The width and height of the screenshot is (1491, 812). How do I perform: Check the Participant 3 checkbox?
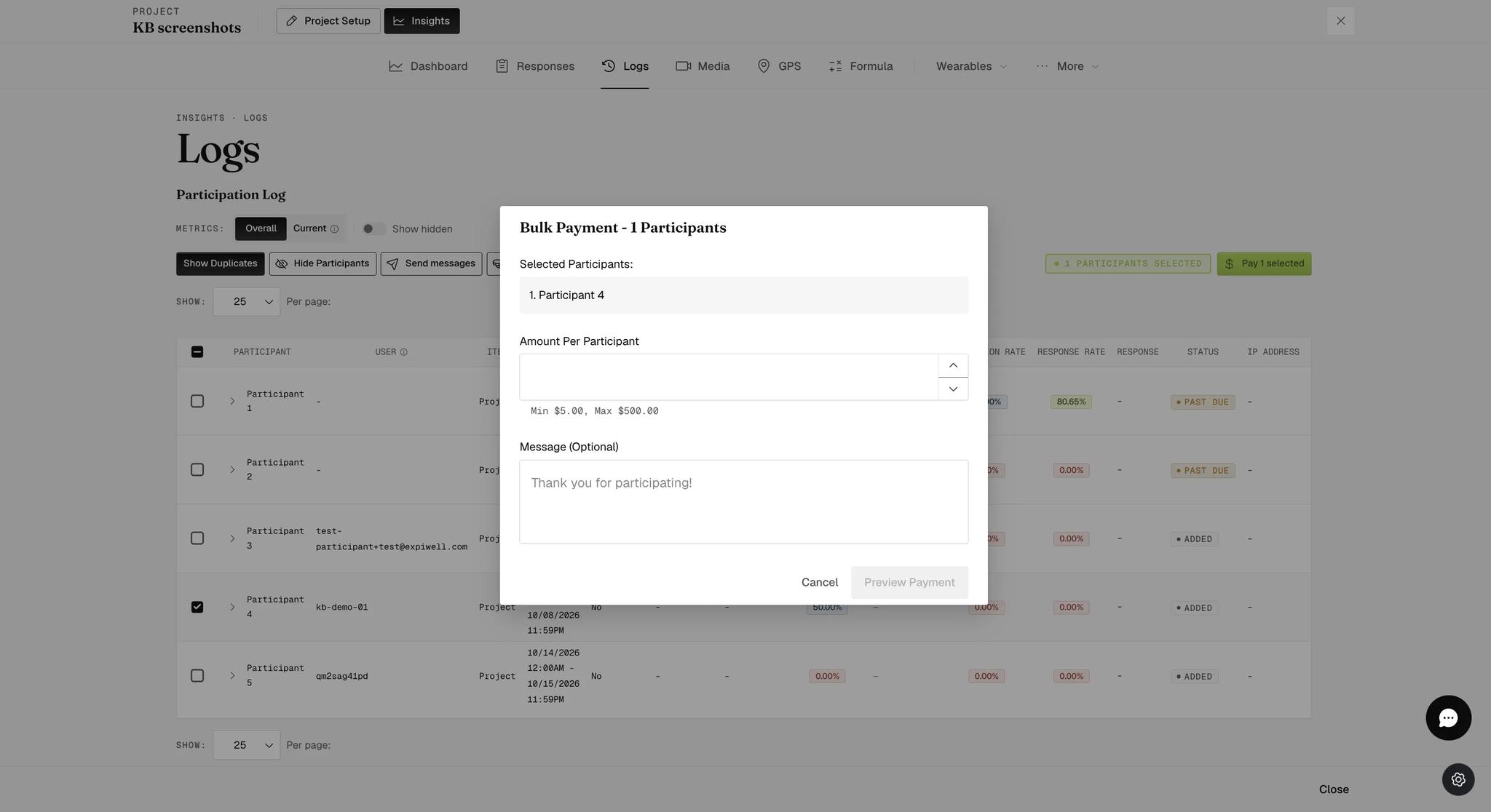197,538
